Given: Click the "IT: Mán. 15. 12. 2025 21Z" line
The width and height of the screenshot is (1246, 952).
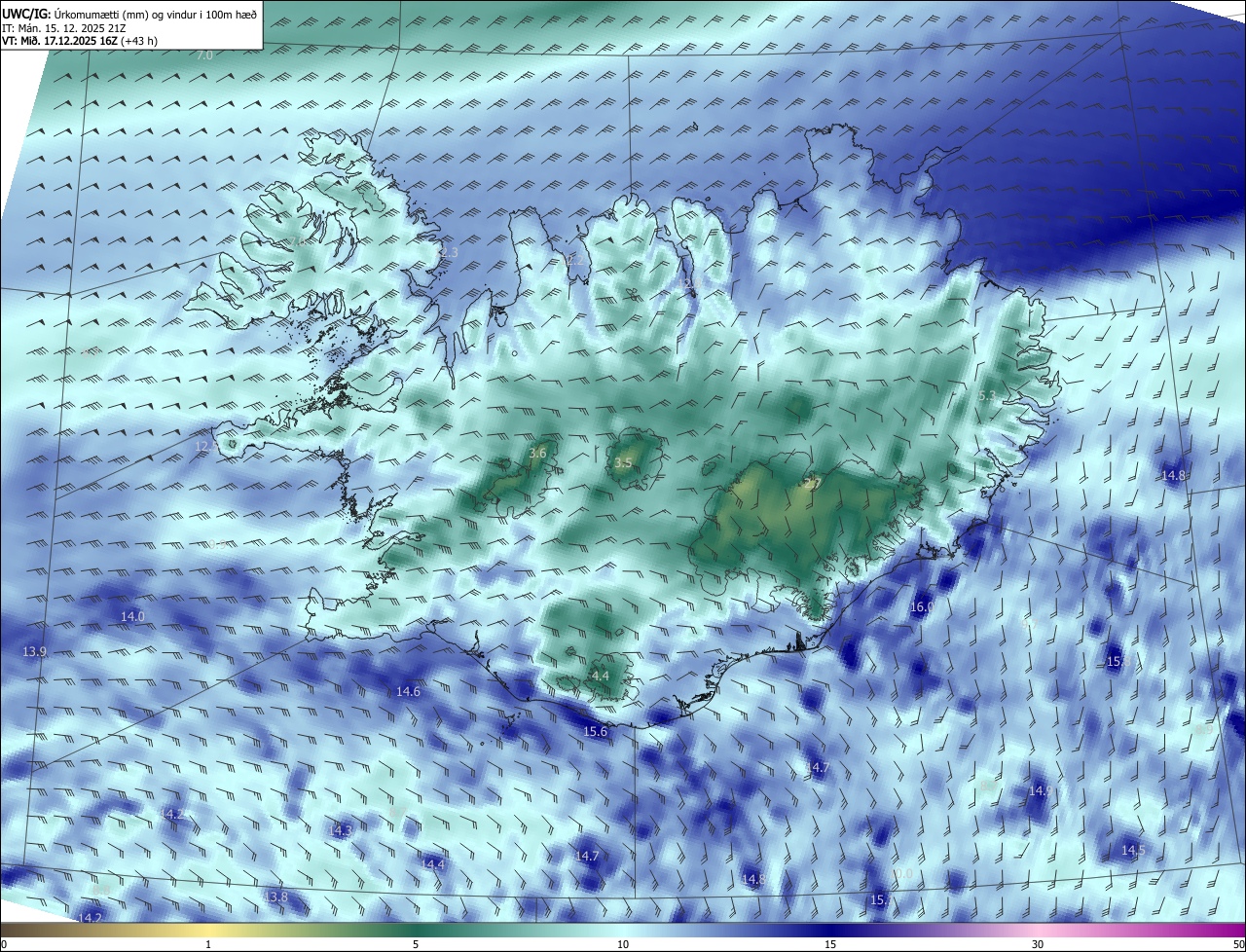Looking at the screenshot, I should 63,28.
